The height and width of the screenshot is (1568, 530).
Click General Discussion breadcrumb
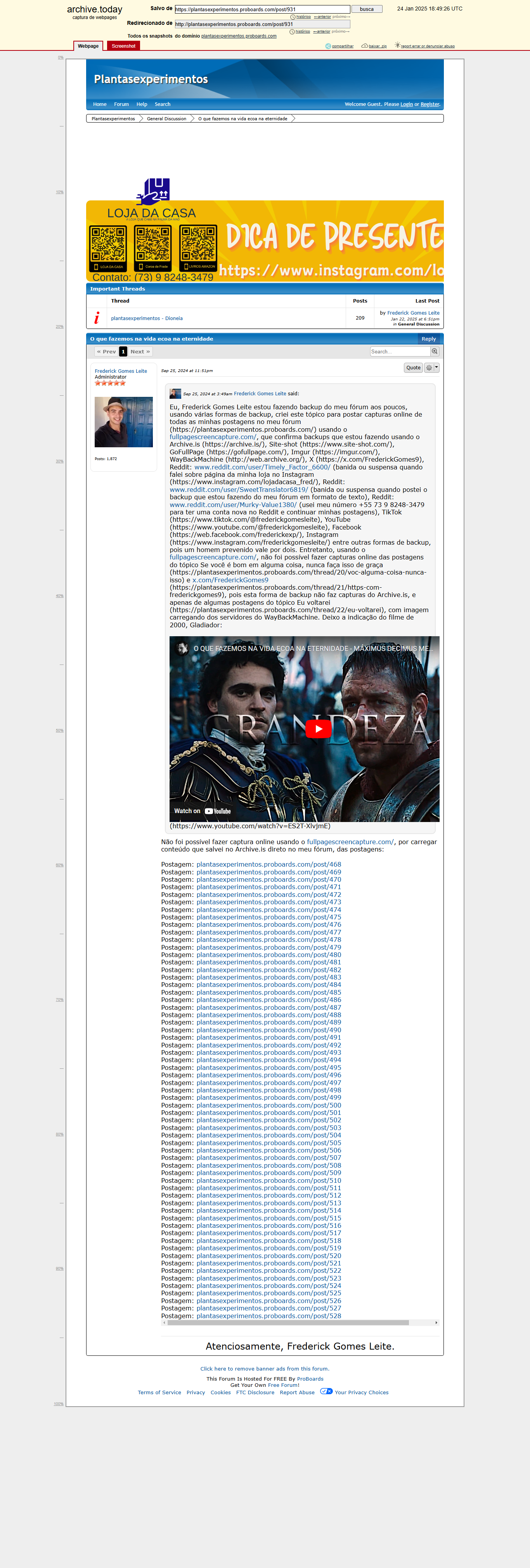166,119
